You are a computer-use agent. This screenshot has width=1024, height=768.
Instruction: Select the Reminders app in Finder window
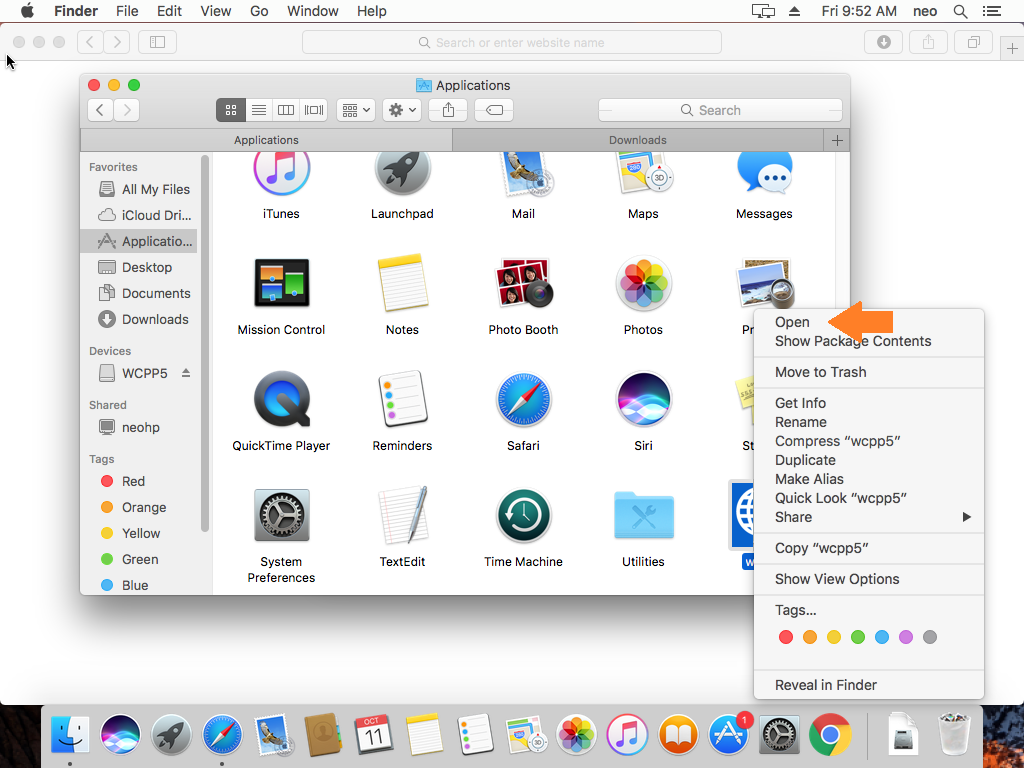tap(402, 399)
